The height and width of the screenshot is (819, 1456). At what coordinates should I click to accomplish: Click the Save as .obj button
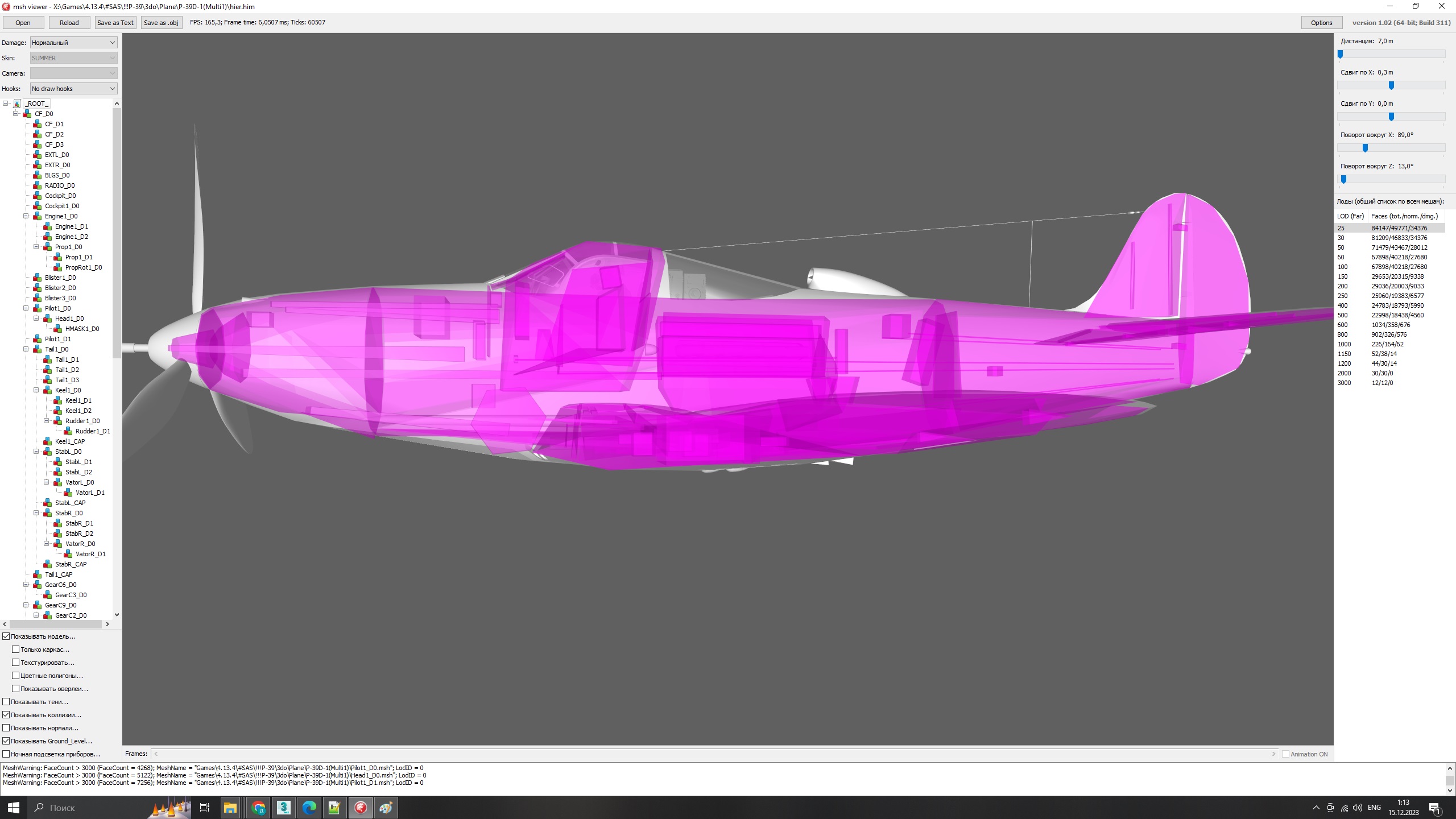161,23
